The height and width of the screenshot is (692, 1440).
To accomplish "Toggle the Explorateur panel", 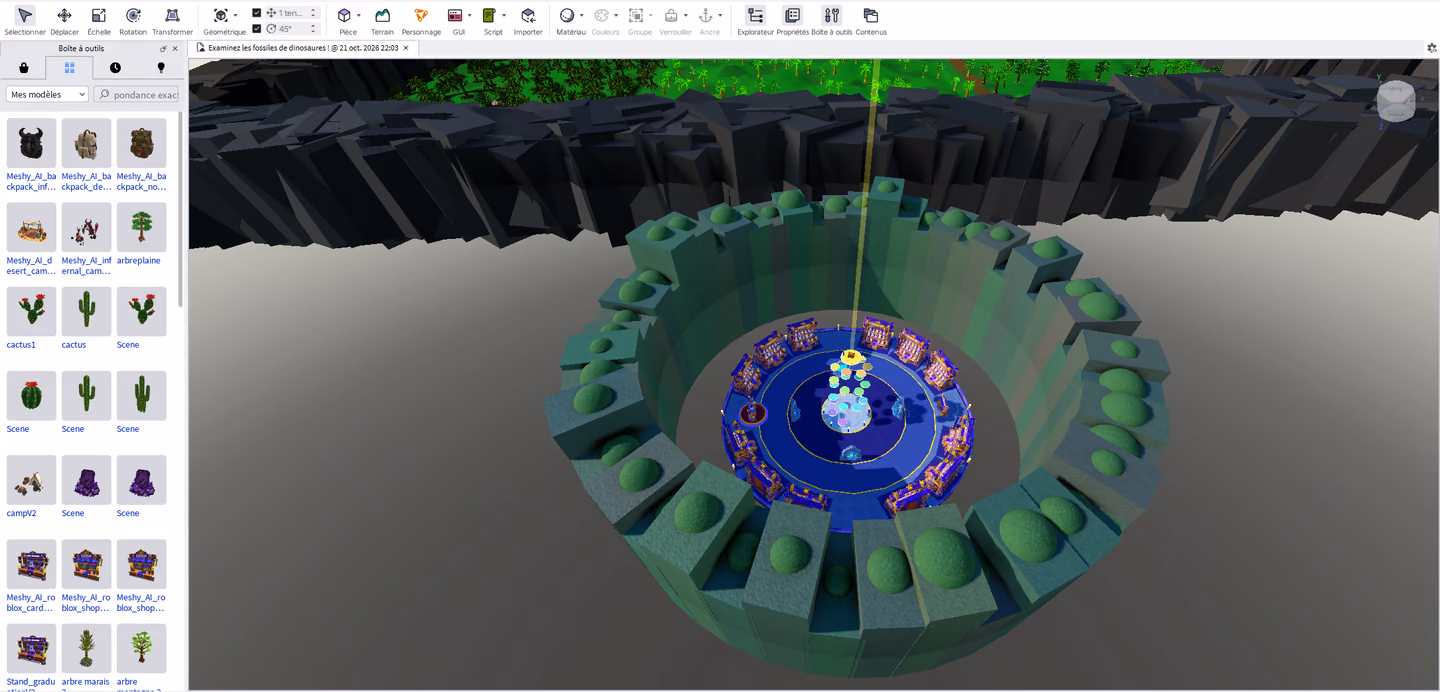I will point(755,20).
